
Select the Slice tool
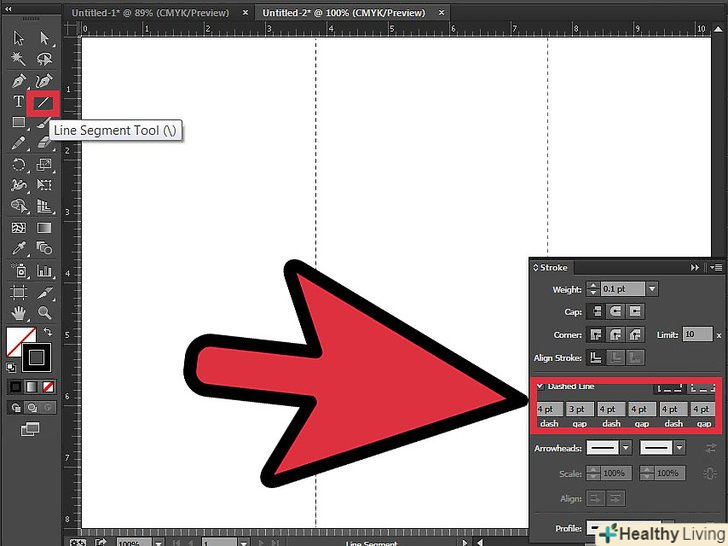click(44, 292)
